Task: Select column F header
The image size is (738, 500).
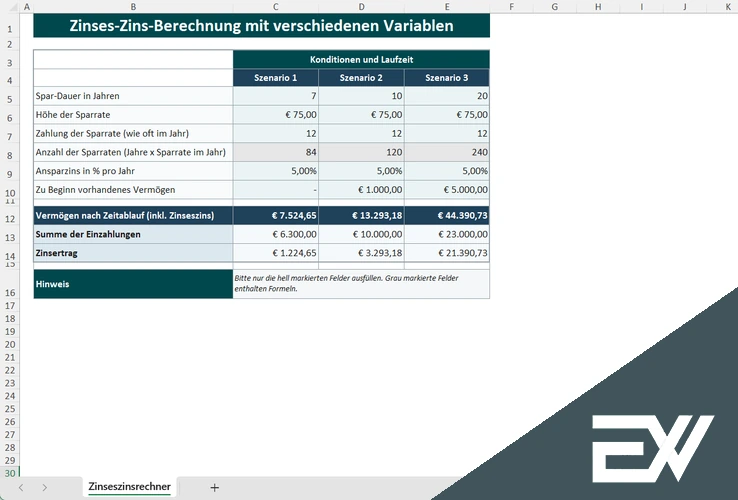Action: coord(512,7)
